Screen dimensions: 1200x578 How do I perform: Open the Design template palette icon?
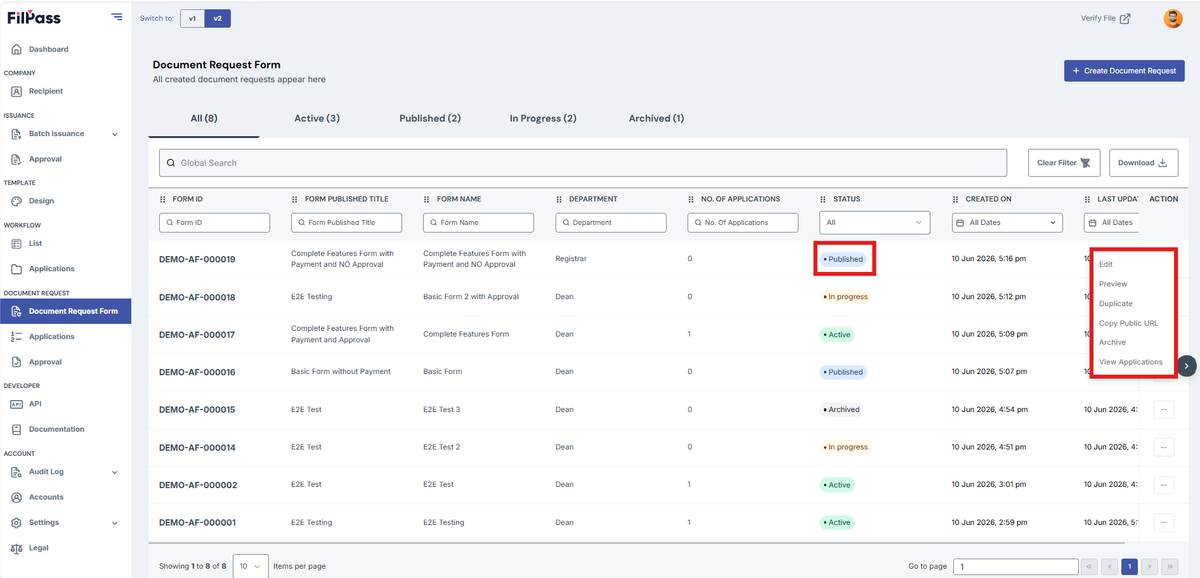[16, 201]
